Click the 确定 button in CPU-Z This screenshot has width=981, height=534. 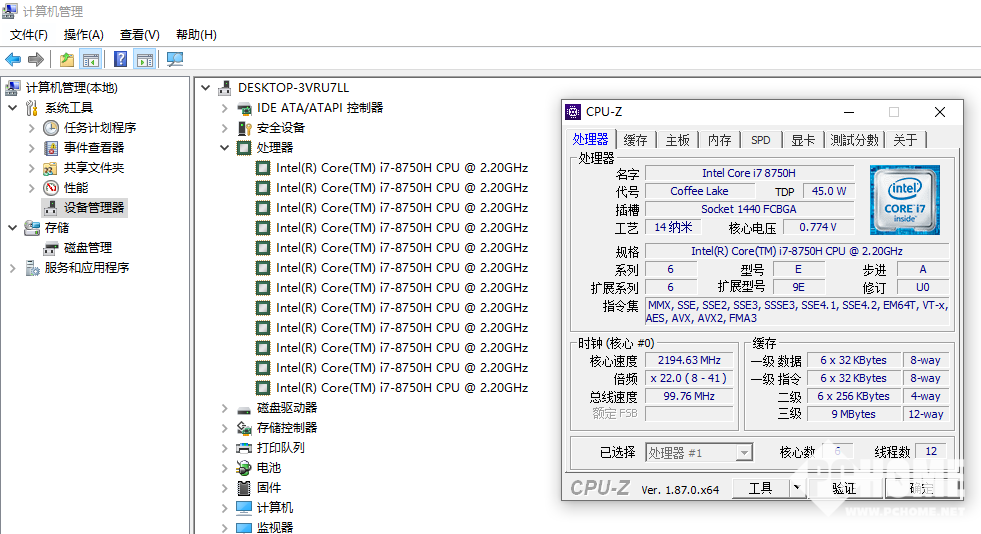tap(921, 488)
